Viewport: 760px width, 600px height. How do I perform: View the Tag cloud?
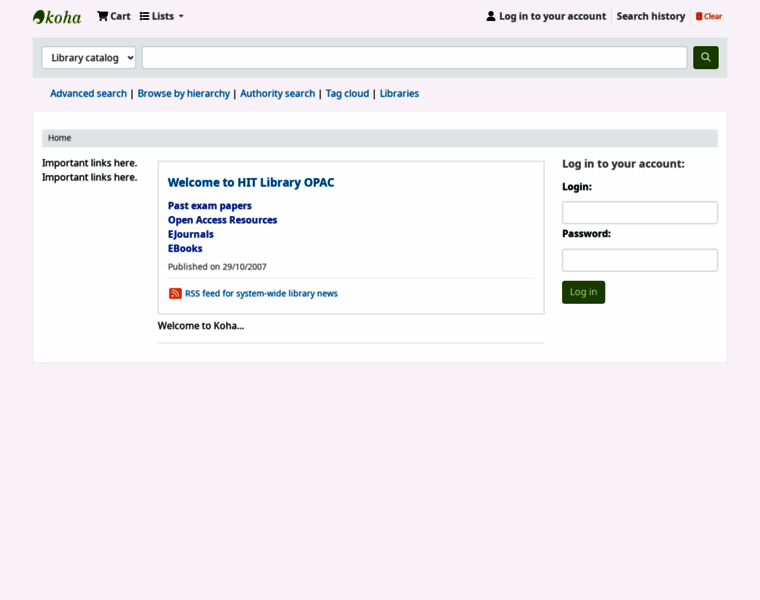click(347, 94)
